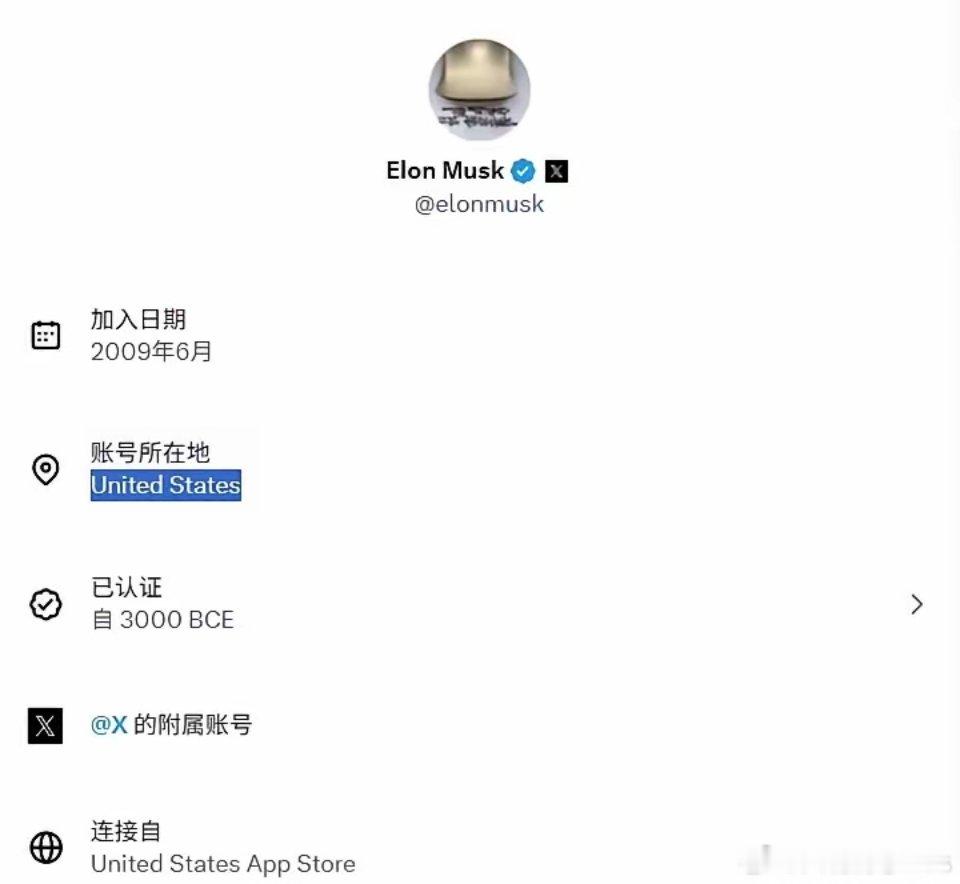The width and height of the screenshot is (960, 884).
Task: Select the highlighted United States text
Action: [x=165, y=485]
